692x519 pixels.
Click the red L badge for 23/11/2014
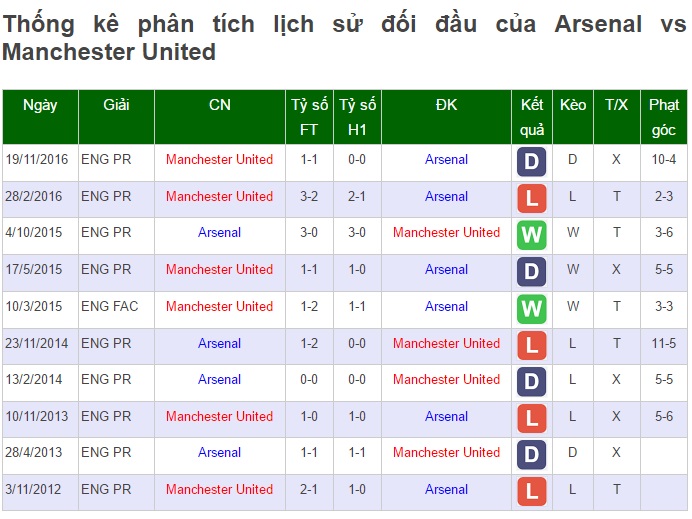(x=531, y=346)
